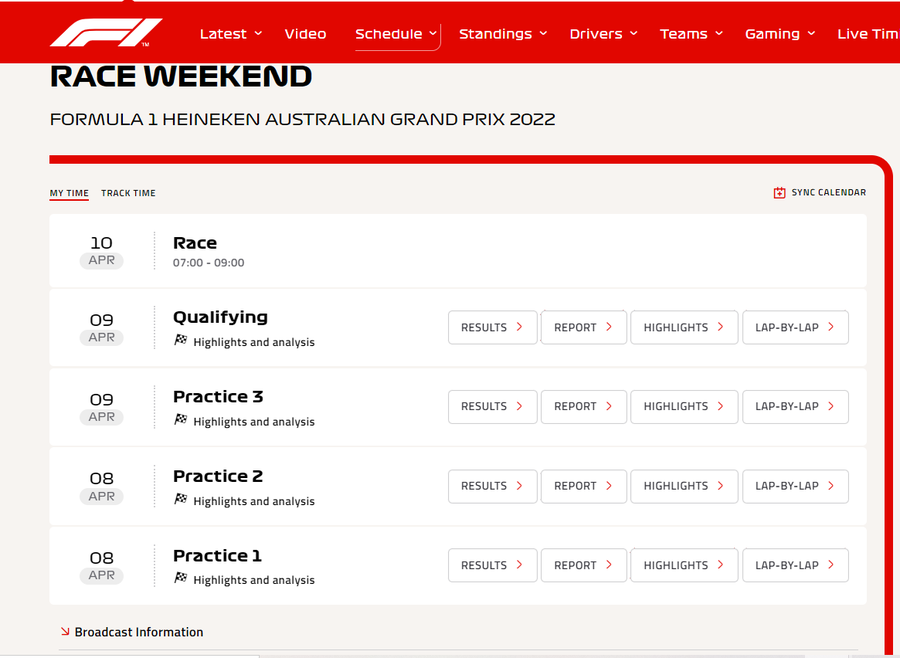Click the RACE WEEKEND heading
Viewport: 900px width, 658px height.
pyautogui.click(x=181, y=76)
